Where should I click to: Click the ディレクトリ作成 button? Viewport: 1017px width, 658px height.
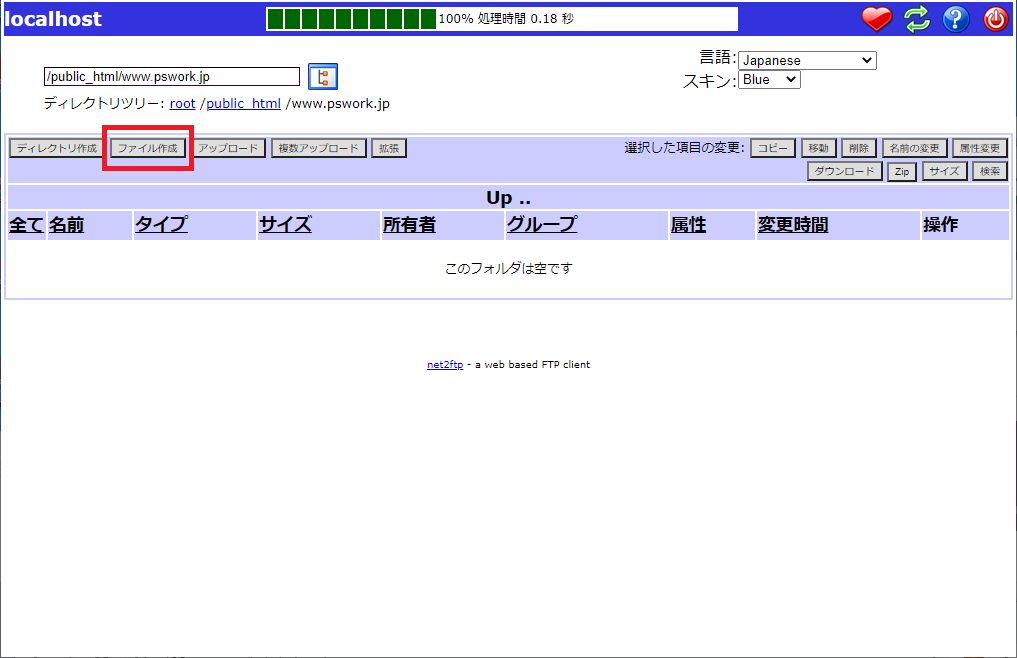pos(55,147)
